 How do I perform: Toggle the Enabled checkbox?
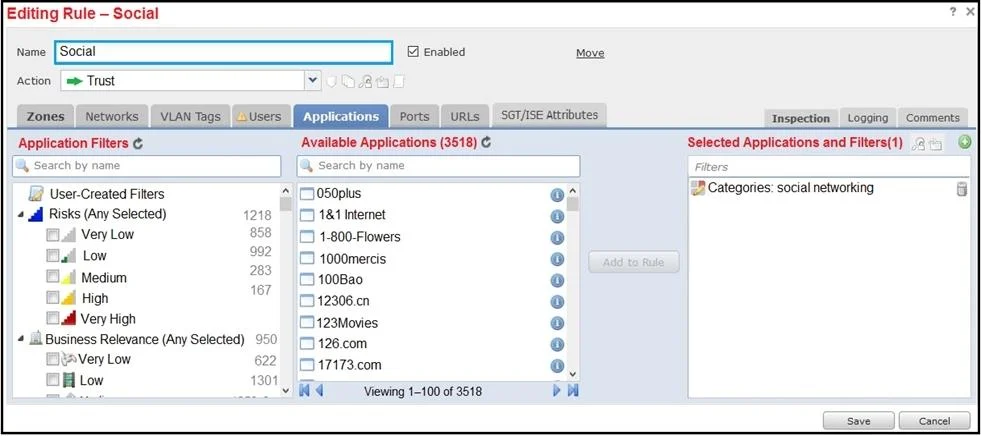click(x=413, y=52)
